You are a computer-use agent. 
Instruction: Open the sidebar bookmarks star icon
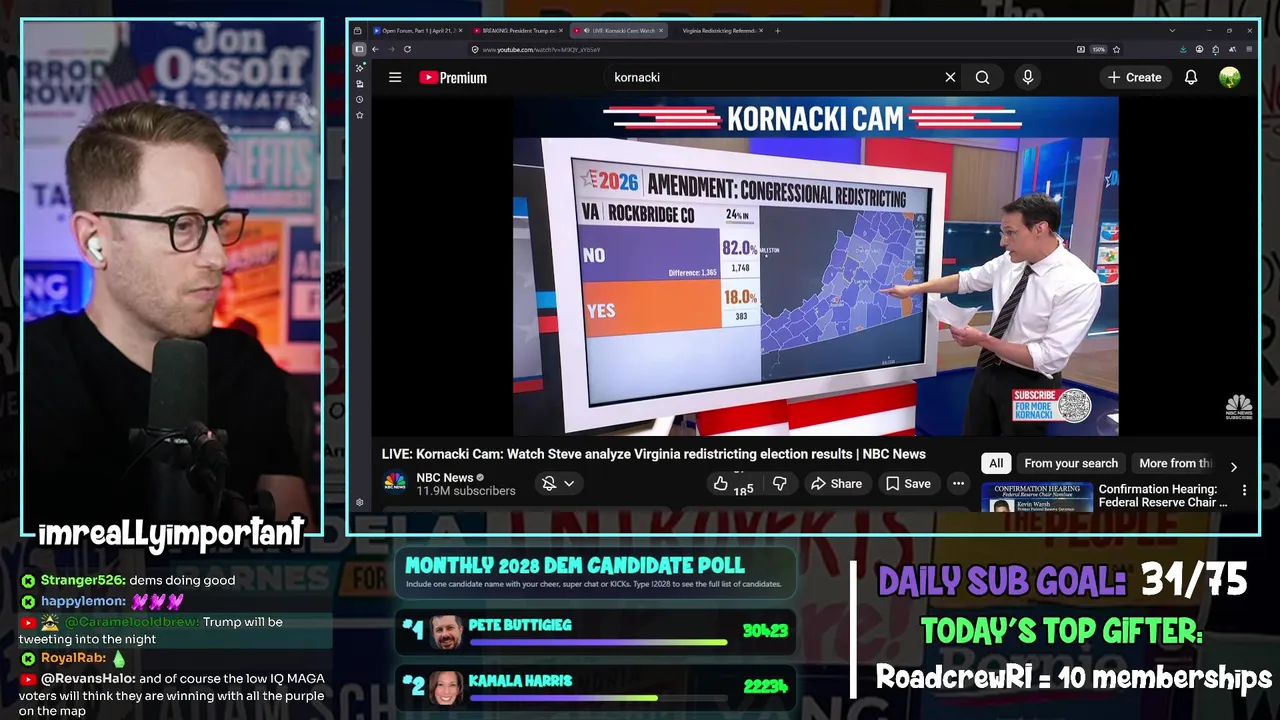[359, 115]
